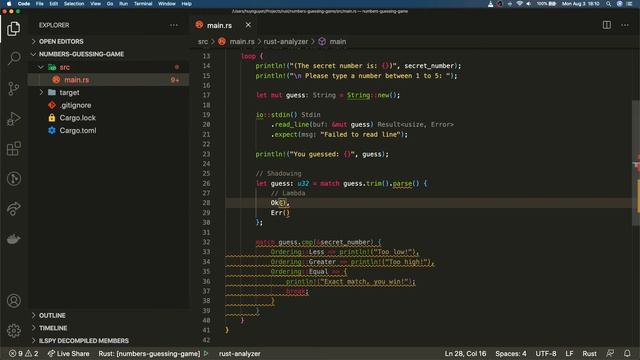Change end of line sequence LF
This screenshot has width=640, height=360.
point(569,353)
